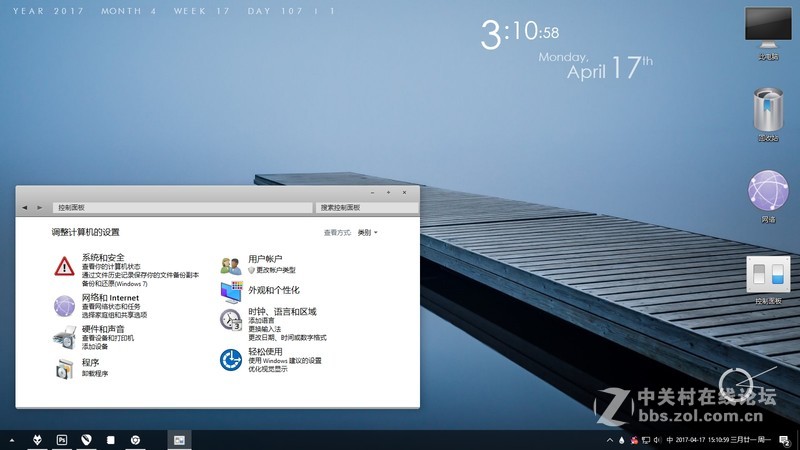The image size is (800, 450).
Task: Open 通过文件历史记录保存你的文件备份副本 link
Action: 140,275
